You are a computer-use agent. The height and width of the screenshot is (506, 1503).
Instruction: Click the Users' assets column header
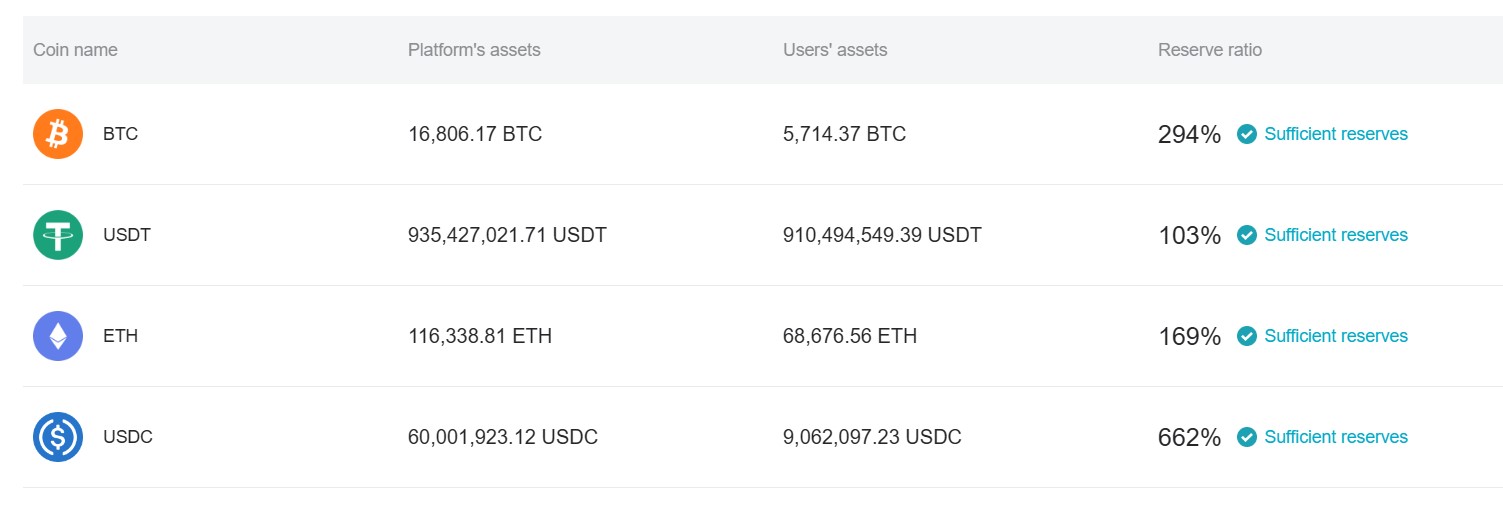tap(835, 50)
